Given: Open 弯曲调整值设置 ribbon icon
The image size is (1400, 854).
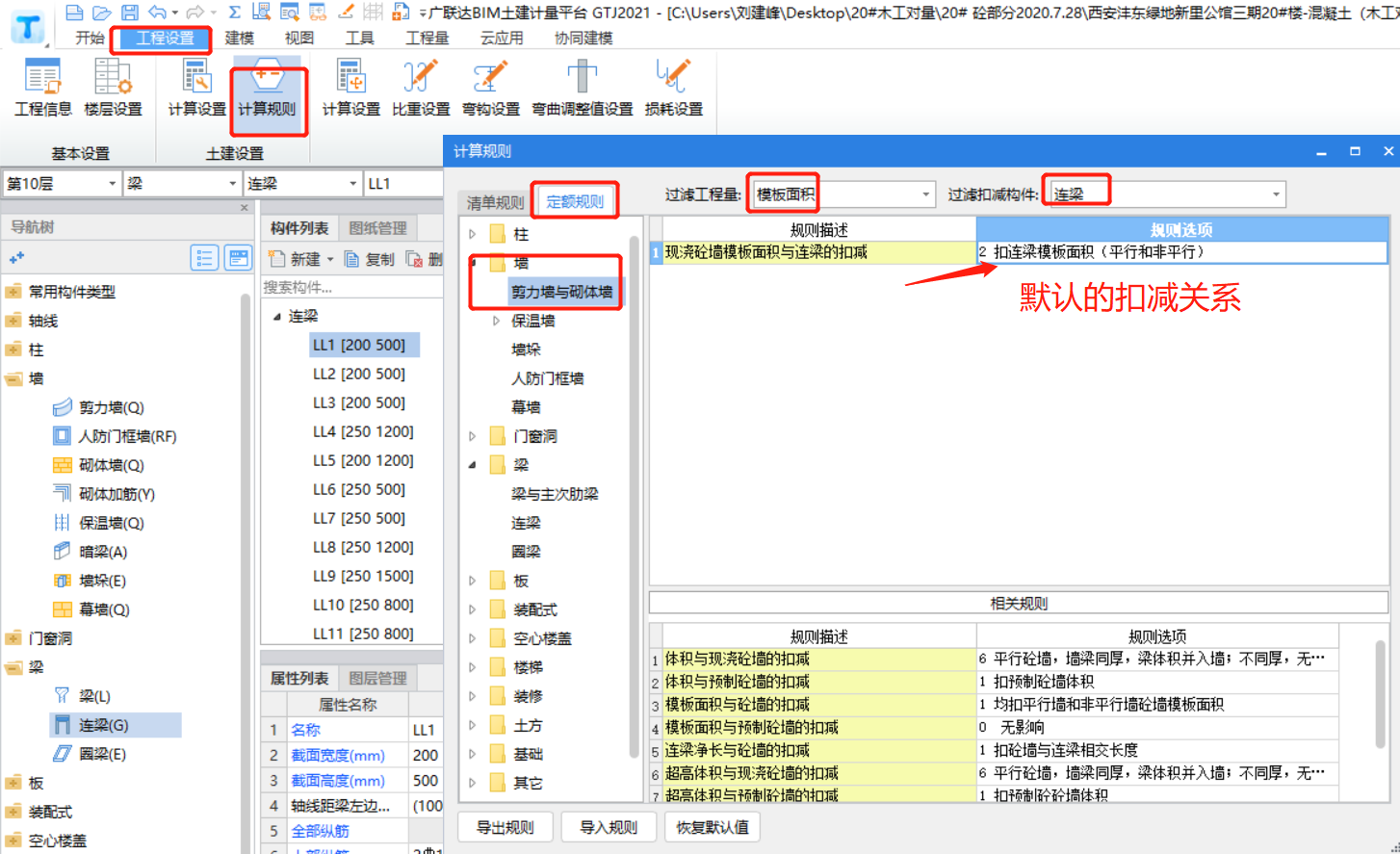Looking at the screenshot, I should pos(583,87).
